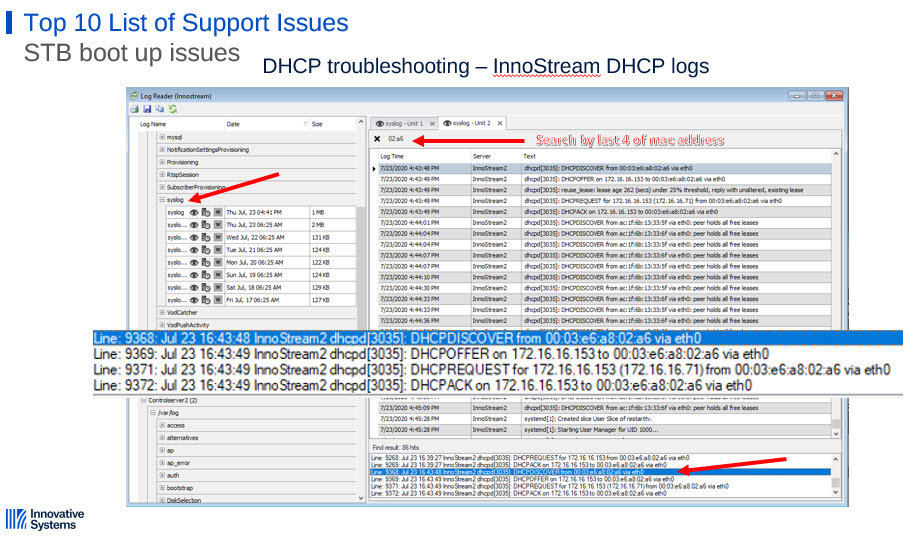Image resolution: width=915 pixels, height=536 pixels.
Task: Click file-clock icon on Fri Jul 17 row
Action: [205, 300]
